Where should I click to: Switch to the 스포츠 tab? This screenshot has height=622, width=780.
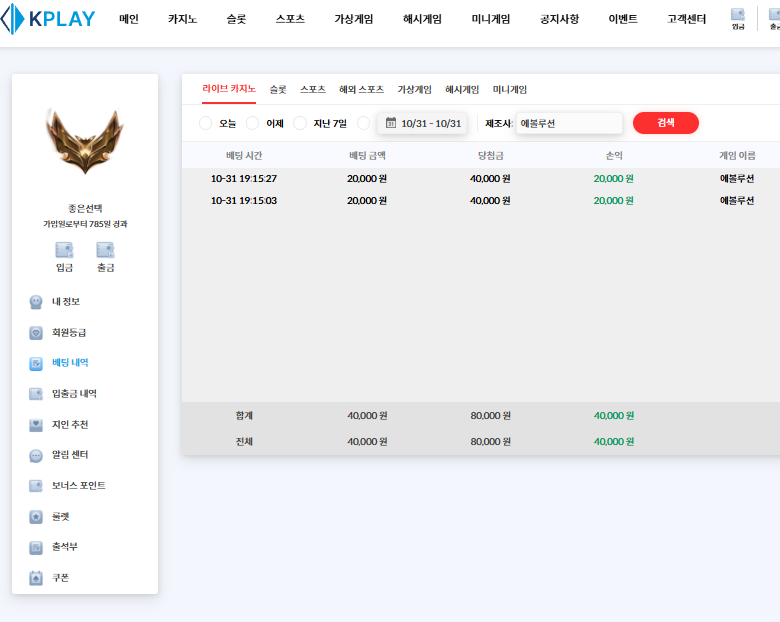tap(313, 90)
